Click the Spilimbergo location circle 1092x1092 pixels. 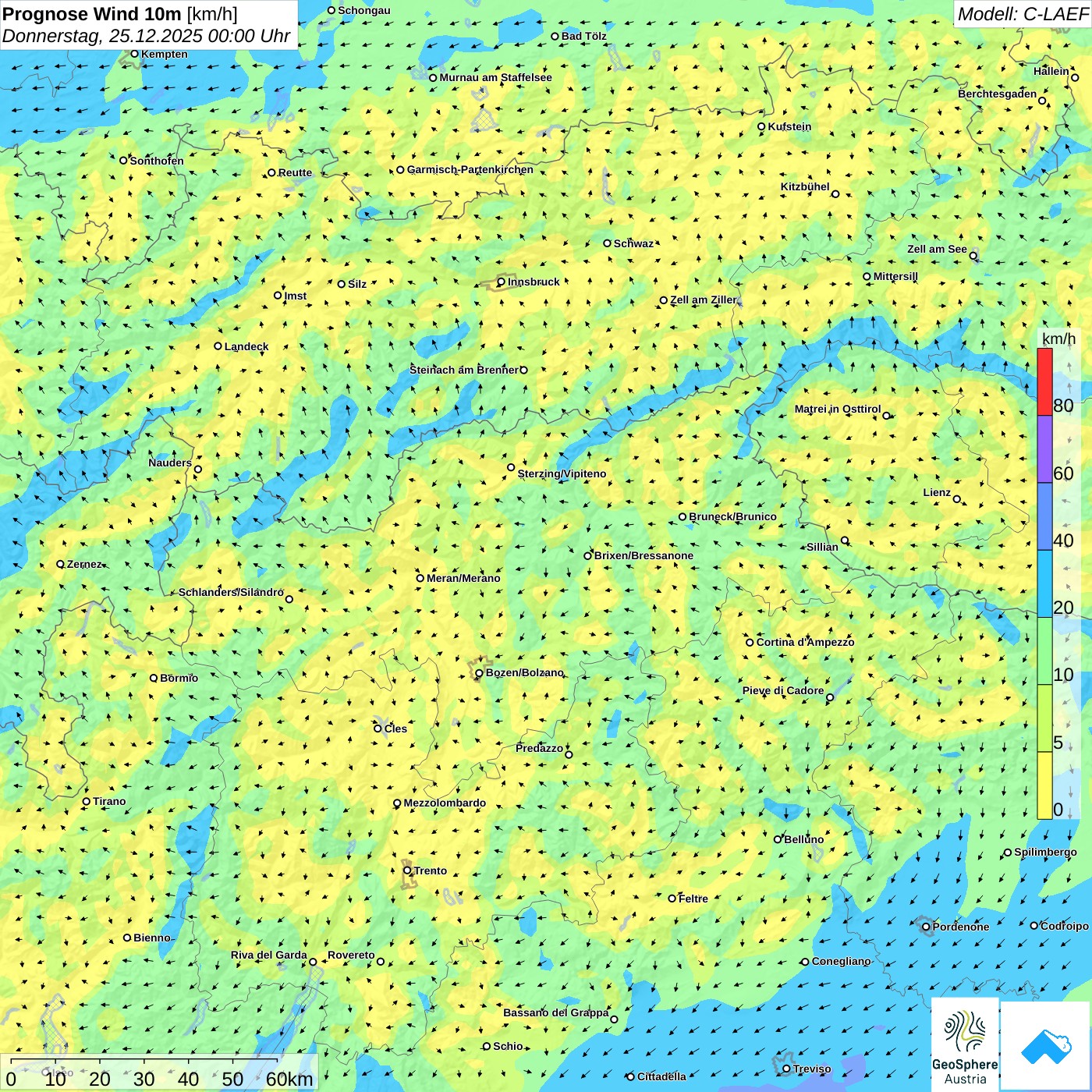click(1008, 853)
